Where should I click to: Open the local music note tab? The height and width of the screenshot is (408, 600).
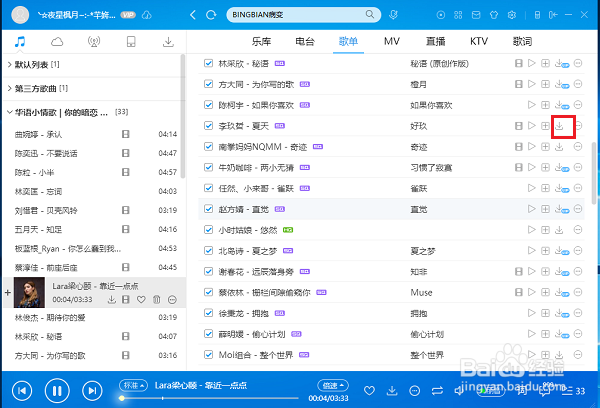20,41
